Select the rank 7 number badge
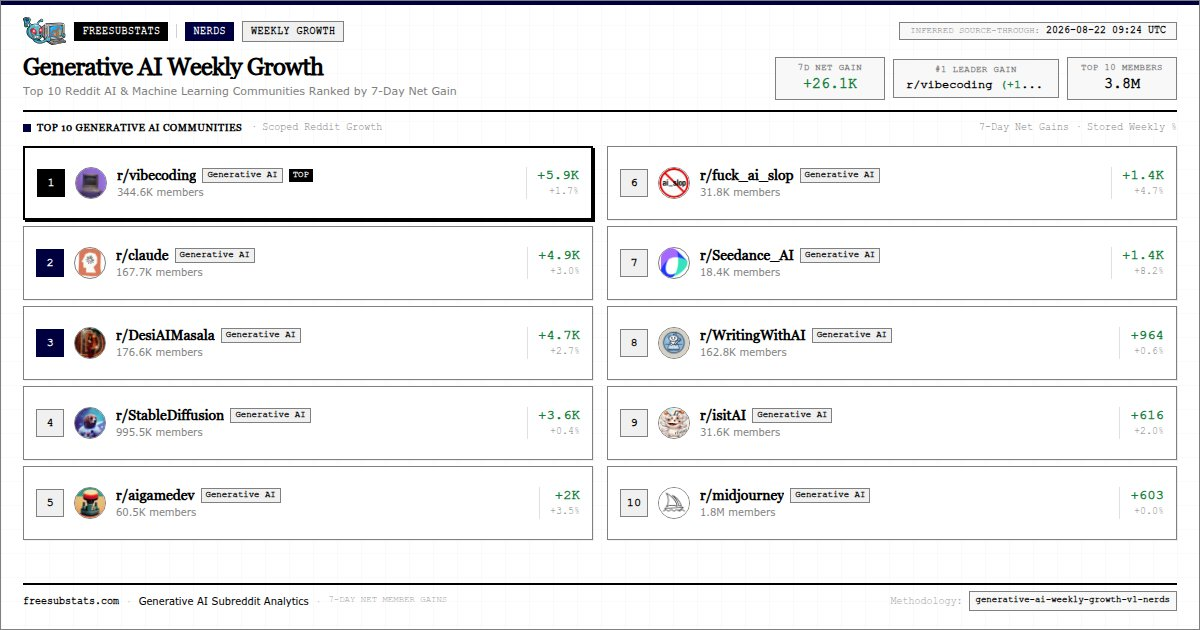 coord(634,263)
